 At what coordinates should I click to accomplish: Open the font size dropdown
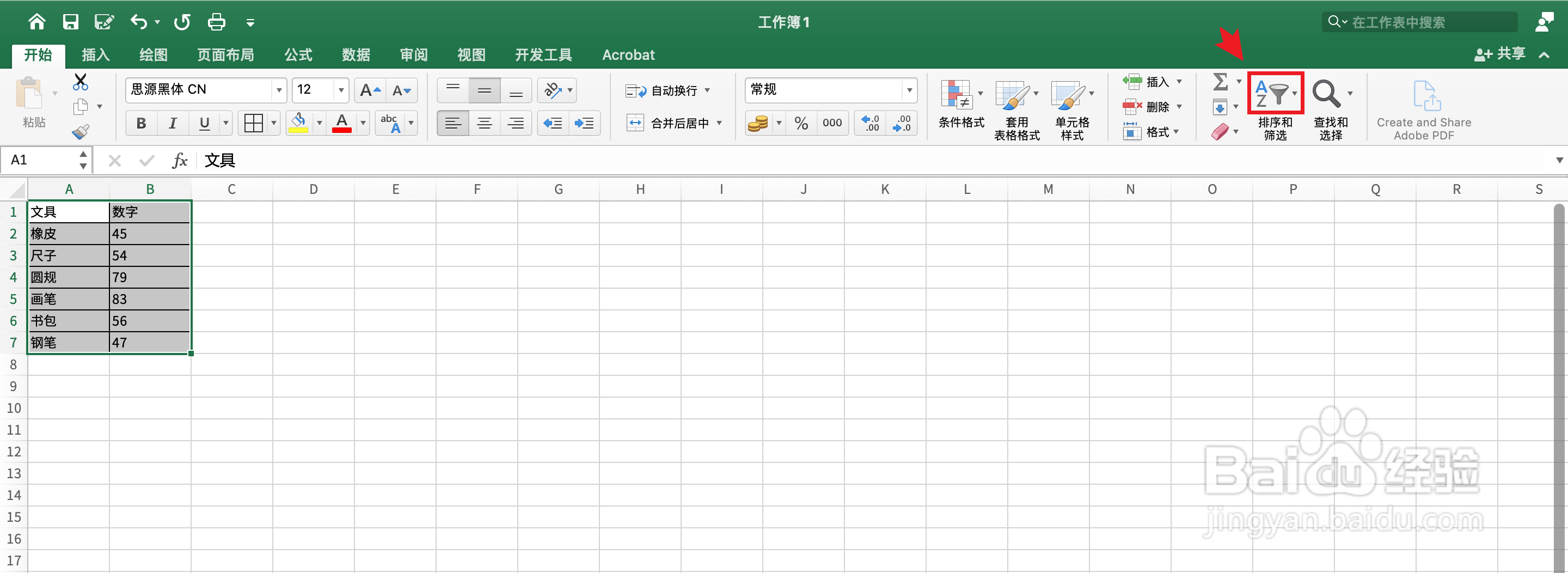(341, 90)
